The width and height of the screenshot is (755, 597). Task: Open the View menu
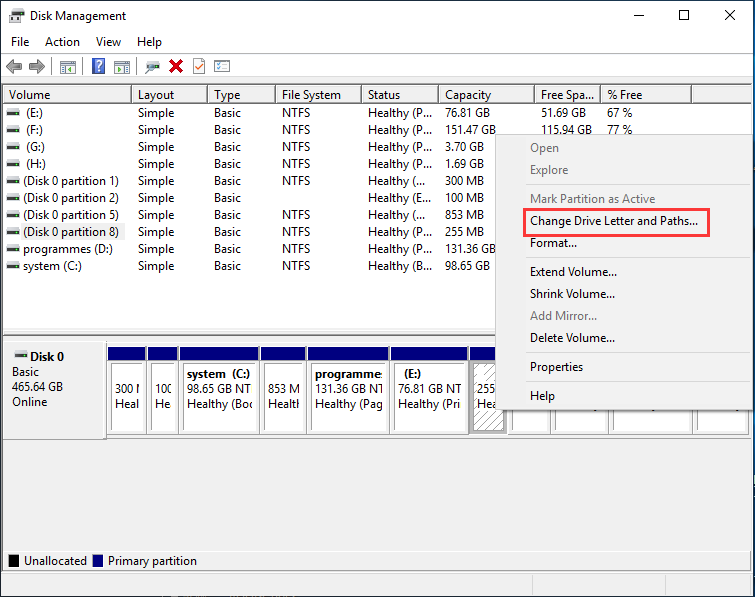[108, 42]
